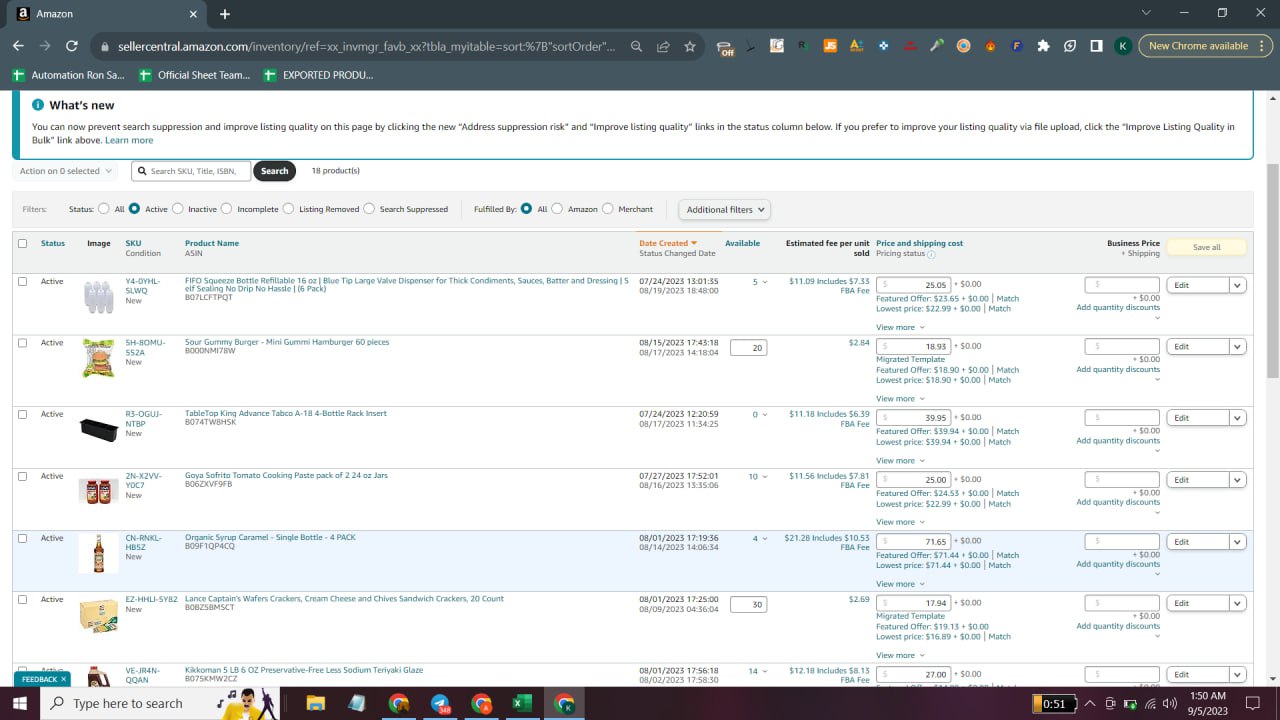Select Fulfilled By Amazon radio button
Image resolution: width=1280 pixels, height=720 pixels.
(557, 209)
